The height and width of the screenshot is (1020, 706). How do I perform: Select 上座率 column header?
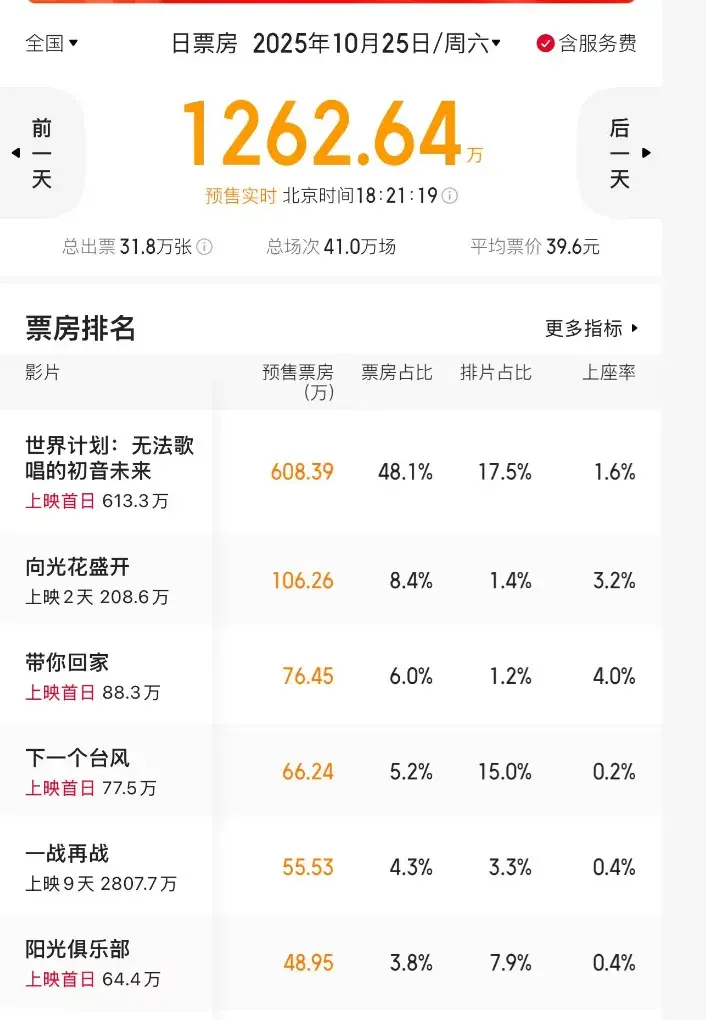[x=609, y=373]
